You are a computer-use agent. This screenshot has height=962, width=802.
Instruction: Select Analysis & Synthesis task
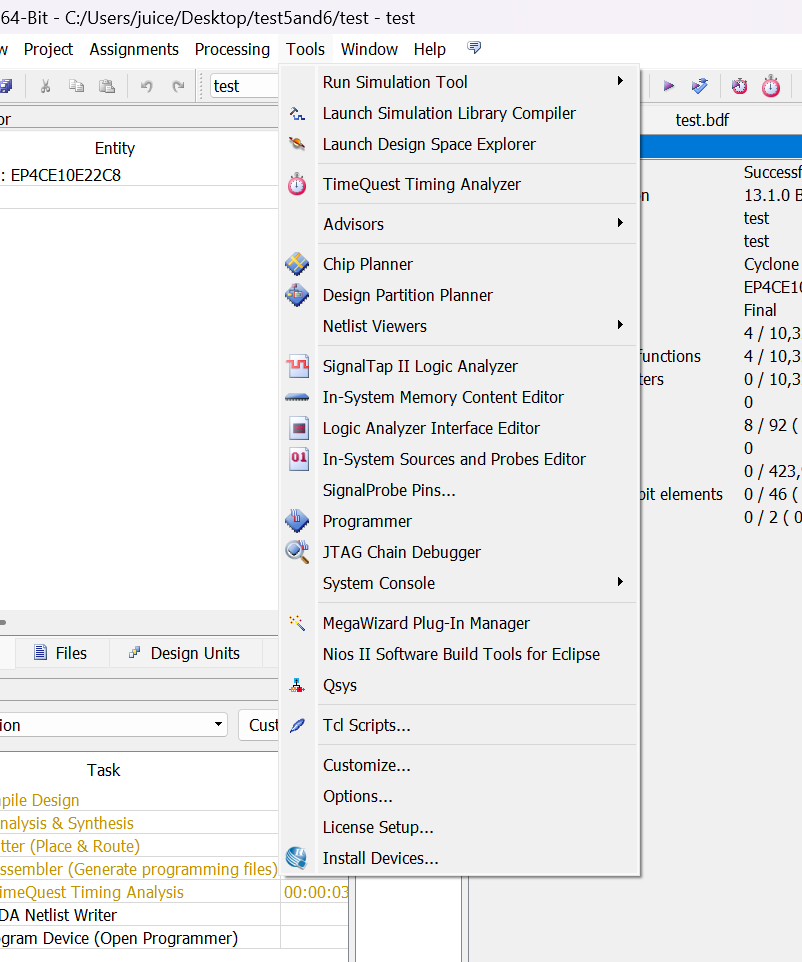pos(67,823)
